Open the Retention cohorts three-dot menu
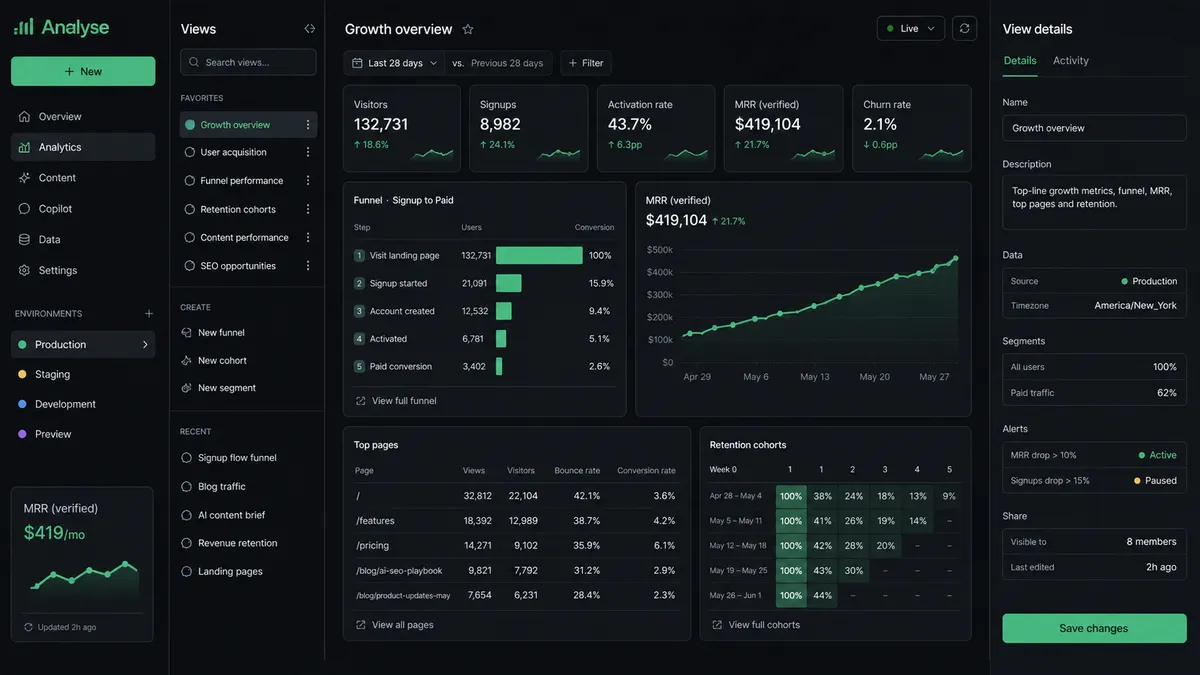This screenshot has height=675, width=1200. pyautogui.click(x=308, y=209)
